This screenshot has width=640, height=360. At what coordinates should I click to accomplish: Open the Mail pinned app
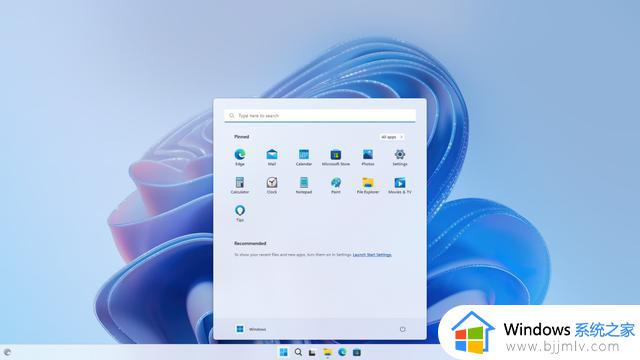272,157
